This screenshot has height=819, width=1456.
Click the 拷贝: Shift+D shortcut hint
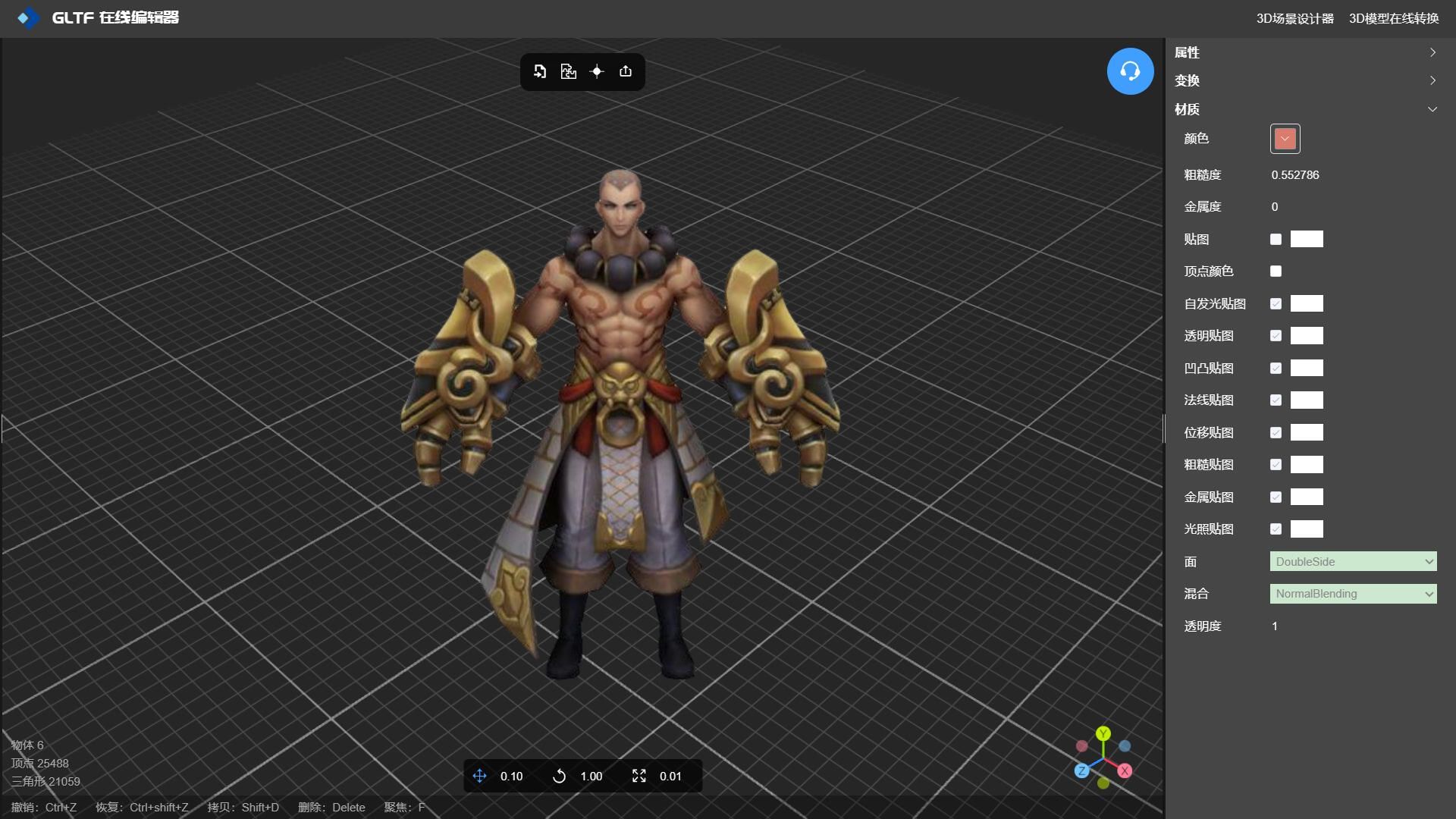tap(243, 807)
